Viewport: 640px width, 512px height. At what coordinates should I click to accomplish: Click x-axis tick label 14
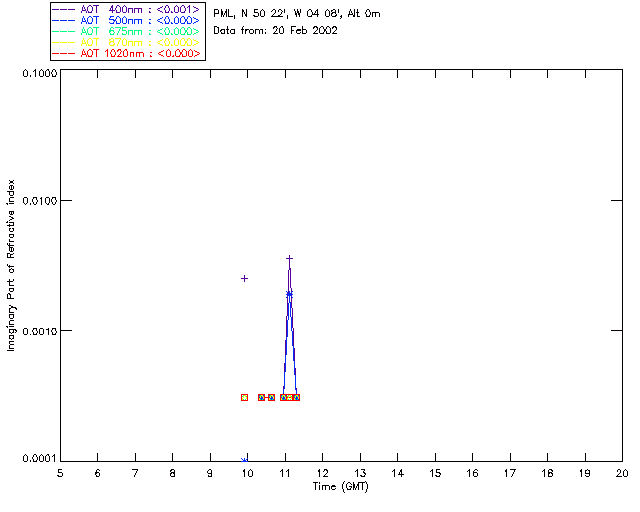click(x=398, y=473)
